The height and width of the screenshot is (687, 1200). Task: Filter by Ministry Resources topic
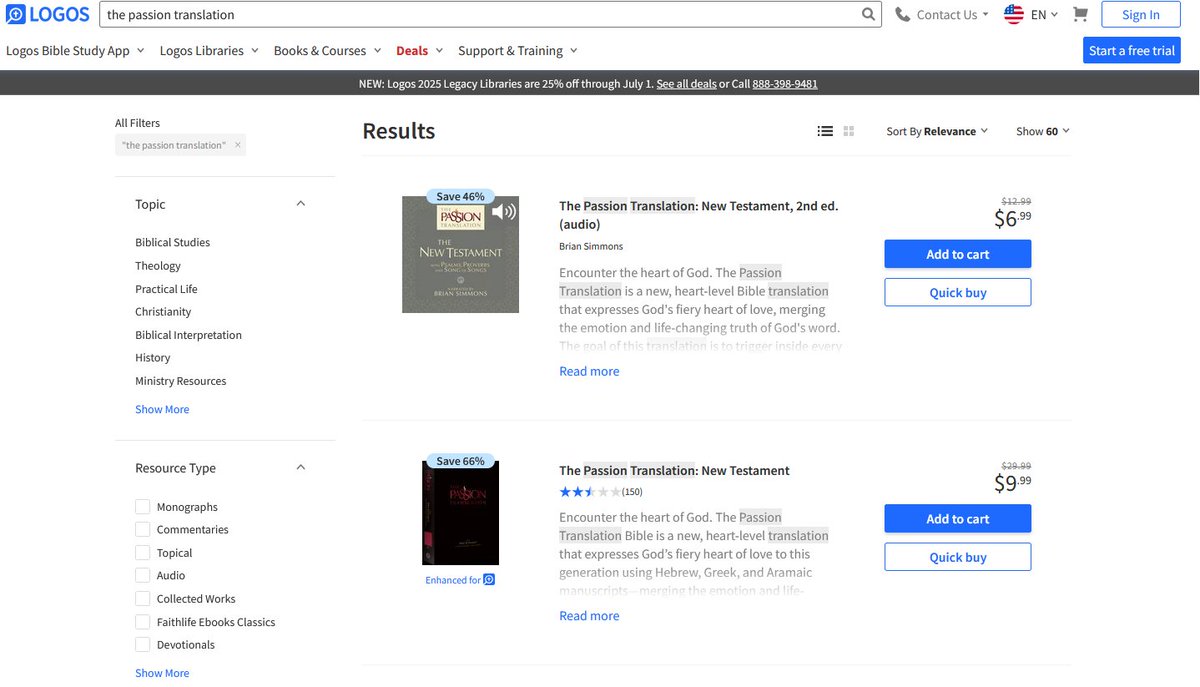point(181,381)
